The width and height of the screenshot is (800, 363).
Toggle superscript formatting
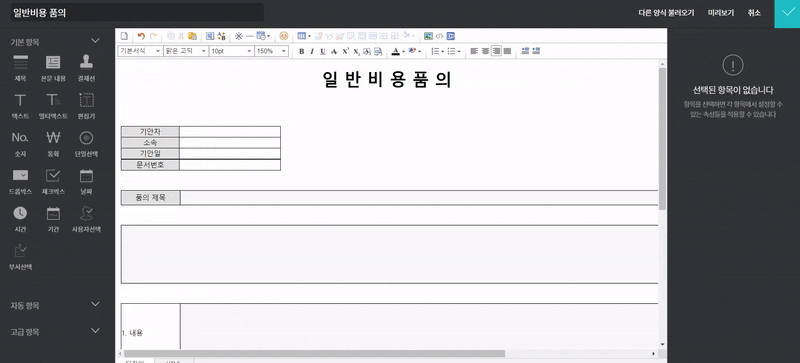pyautogui.click(x=345, y=51)
